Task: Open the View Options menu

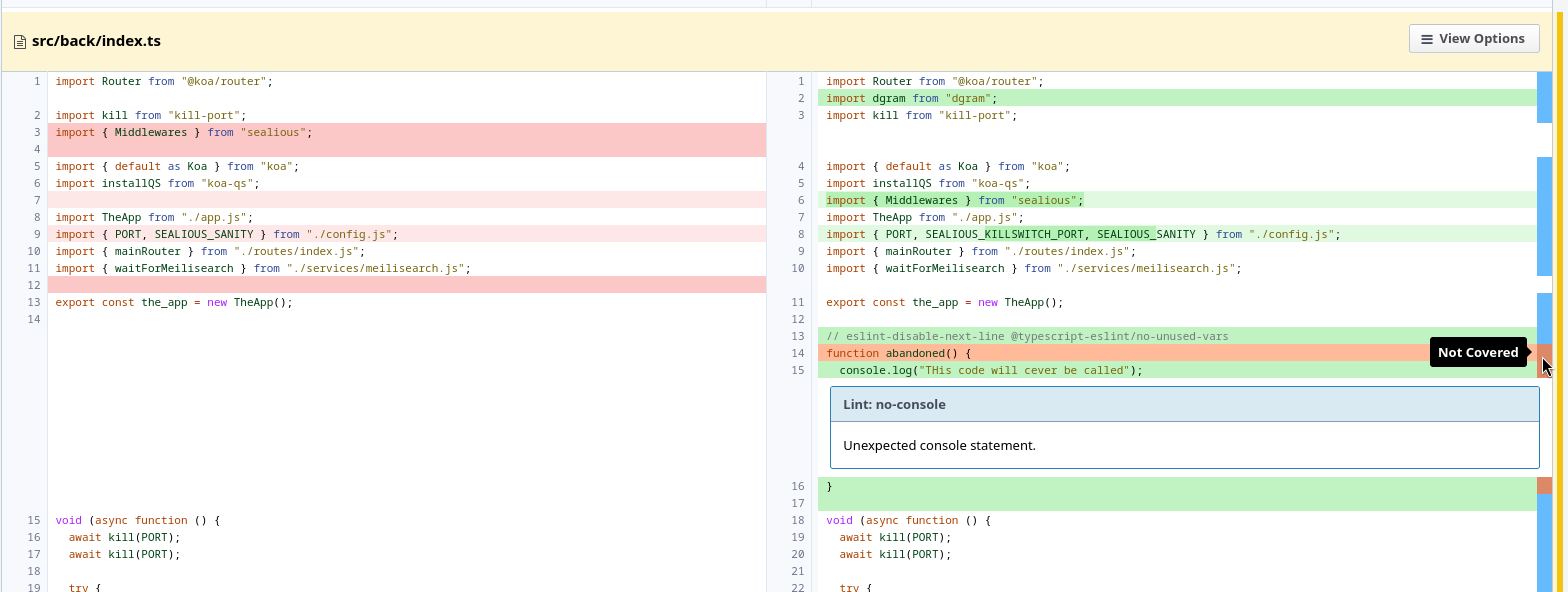Action: point(1474,39)
